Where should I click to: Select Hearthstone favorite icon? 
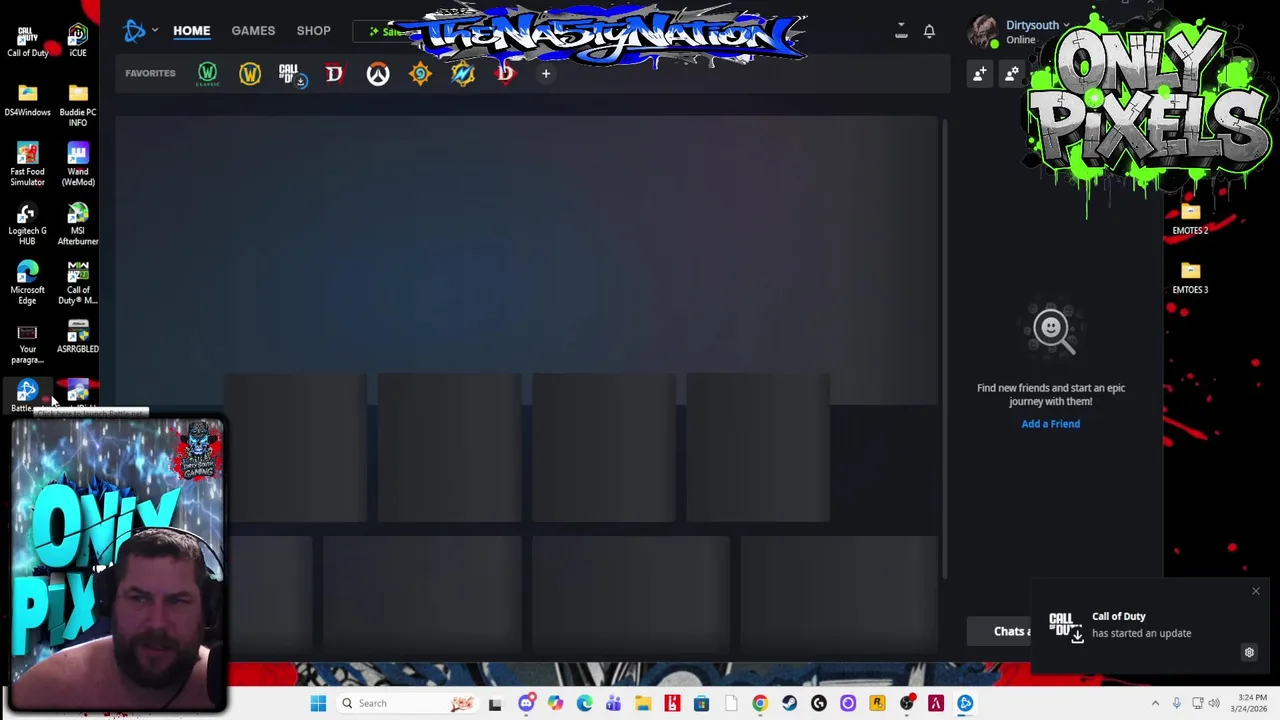pos(420,73)
